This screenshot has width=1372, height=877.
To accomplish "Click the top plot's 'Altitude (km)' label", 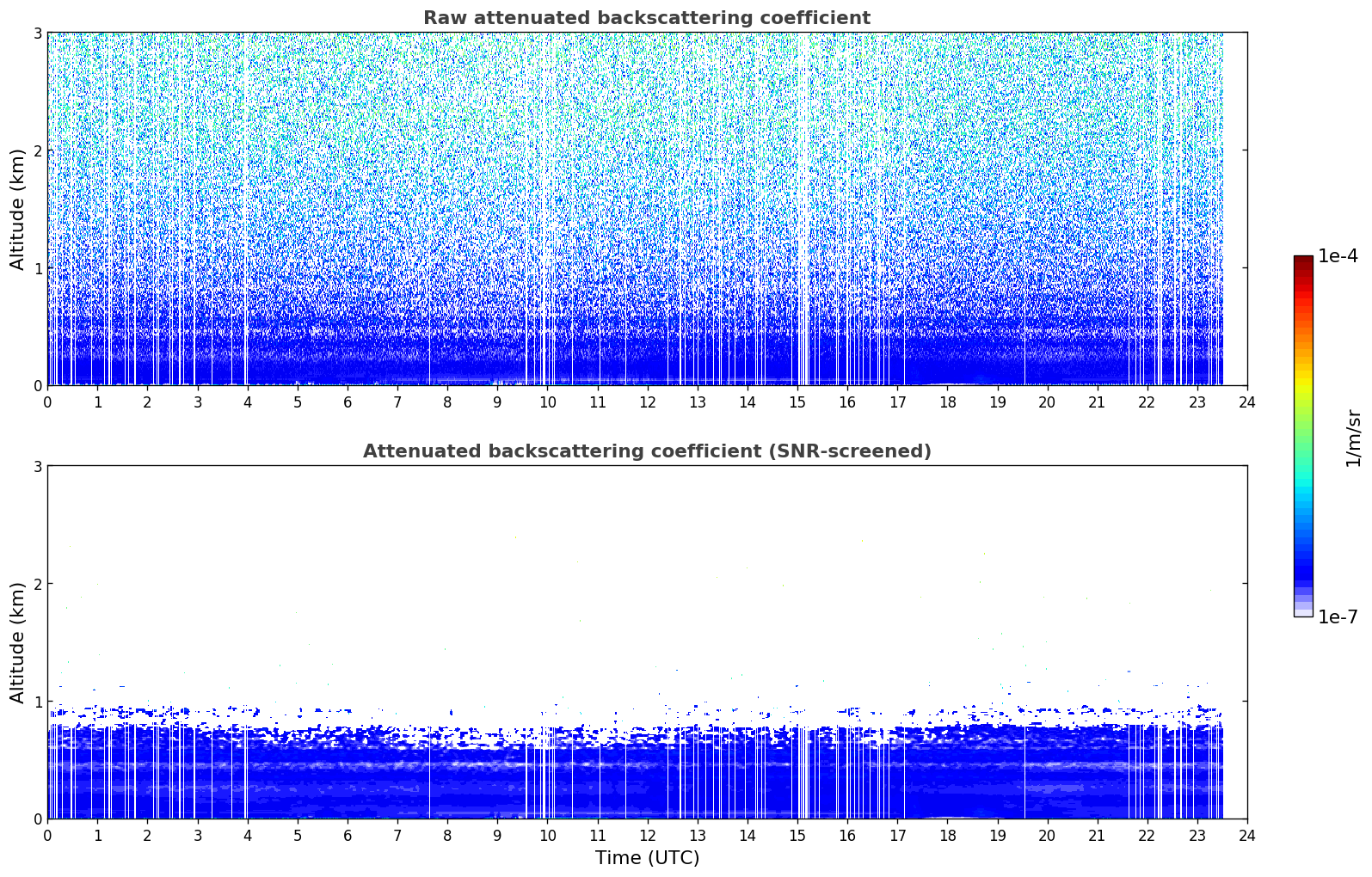I will tap(17, 209).
